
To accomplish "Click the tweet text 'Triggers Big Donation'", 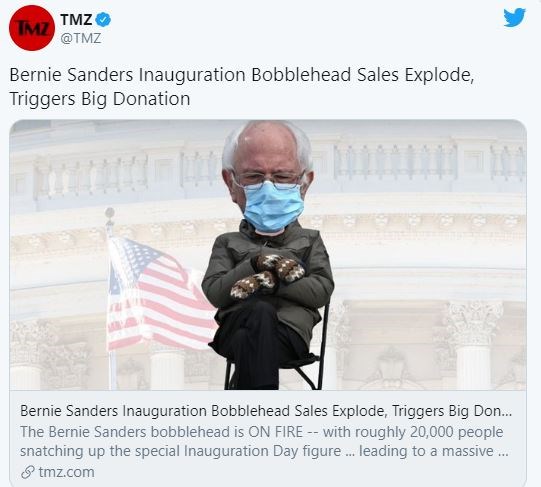I will pos(100,99).
